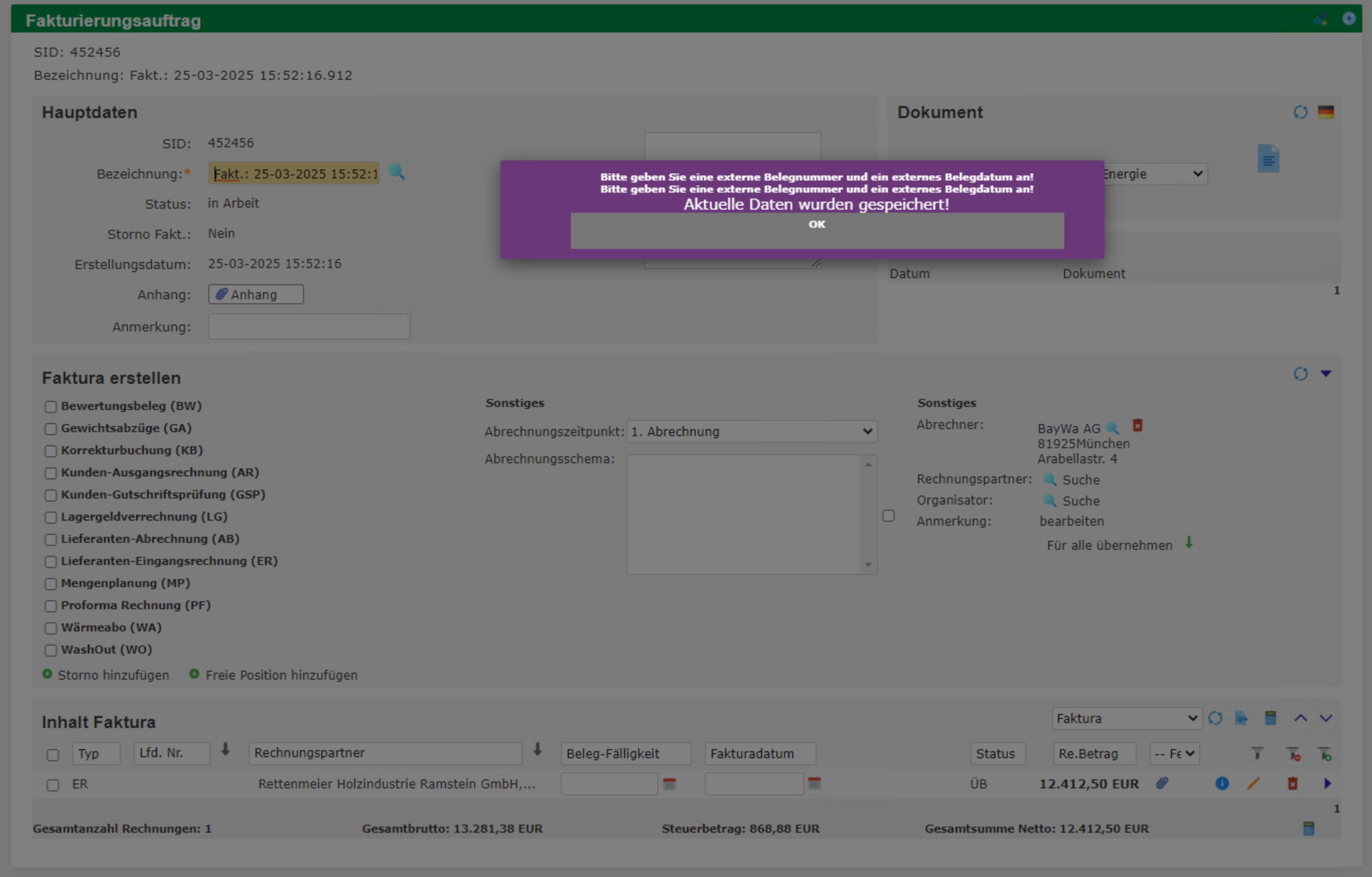This screenshot has width=1372, height=877.
Task: Click Freie Position hinzufügen link
Action: [x=281, y=675]
